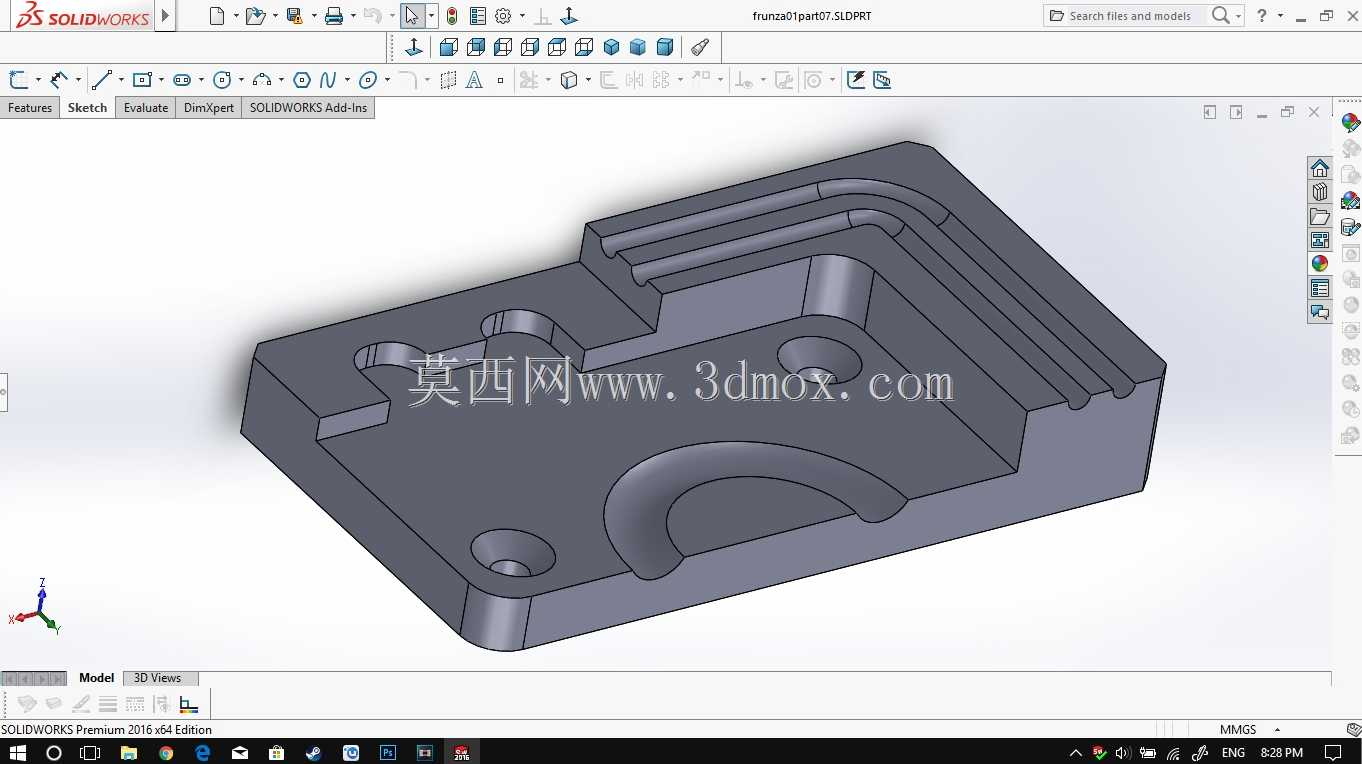Screen dimensions: 1362x764
Task: Click the Open file folder icon
Action: pyautogui.click(x=255, y=16)
